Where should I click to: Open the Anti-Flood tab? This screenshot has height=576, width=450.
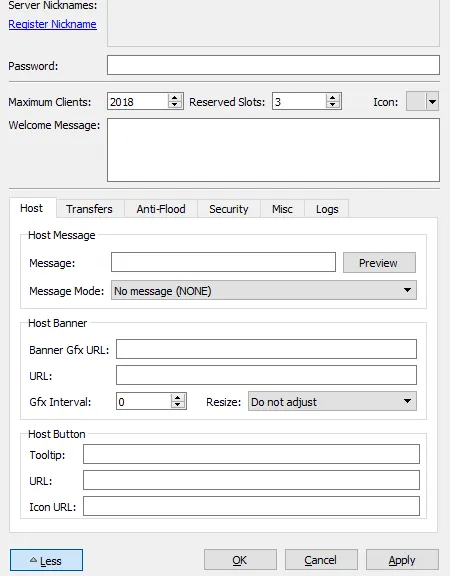161,209
